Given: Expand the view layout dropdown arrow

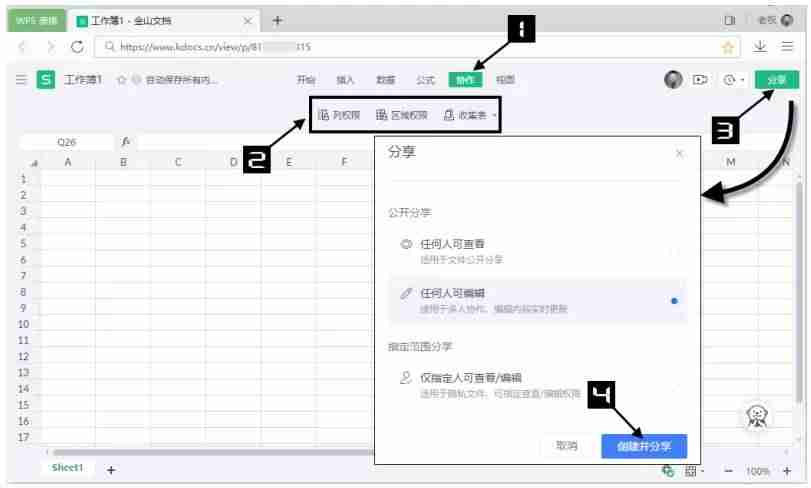Looking at the screenshot, I should pos(702,471).
